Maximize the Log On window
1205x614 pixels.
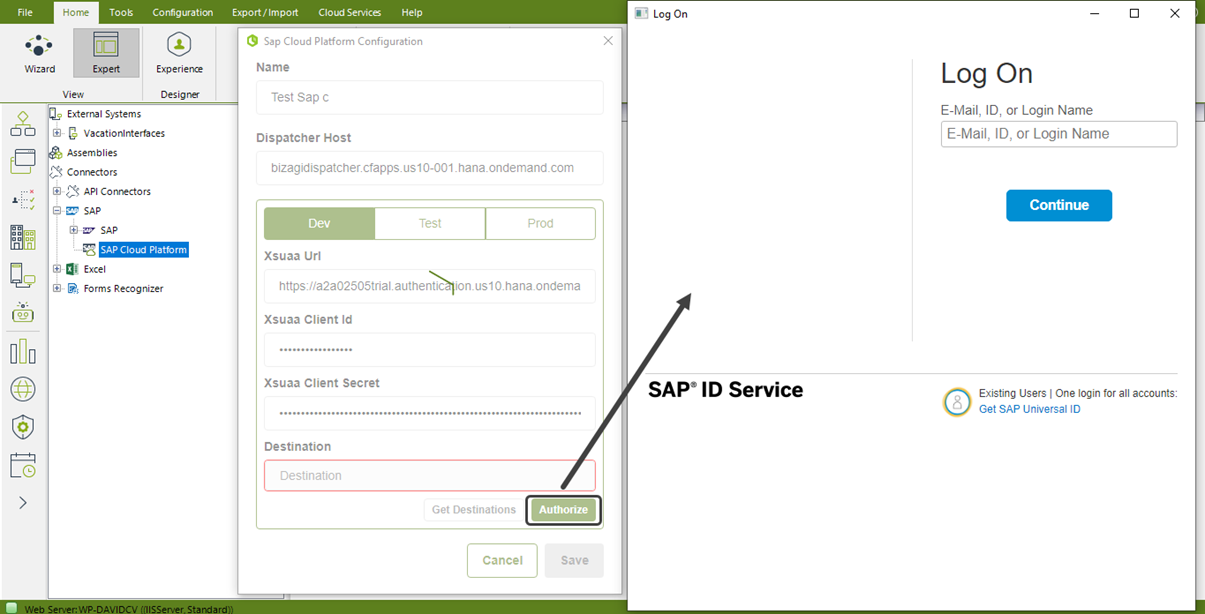pyautogui.click(x=1134, y=14)
